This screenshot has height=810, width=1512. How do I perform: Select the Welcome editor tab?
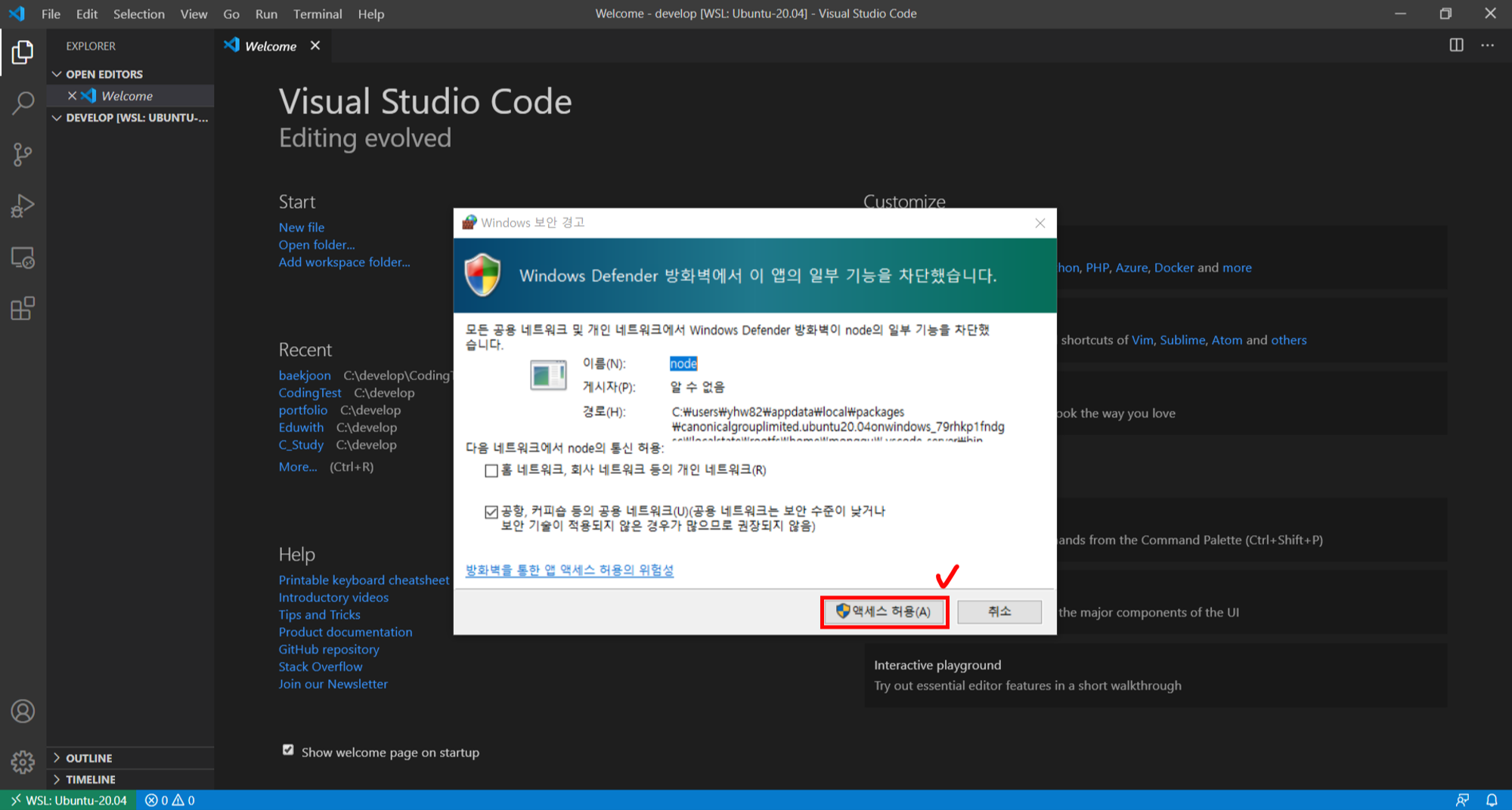click(271, 46)
